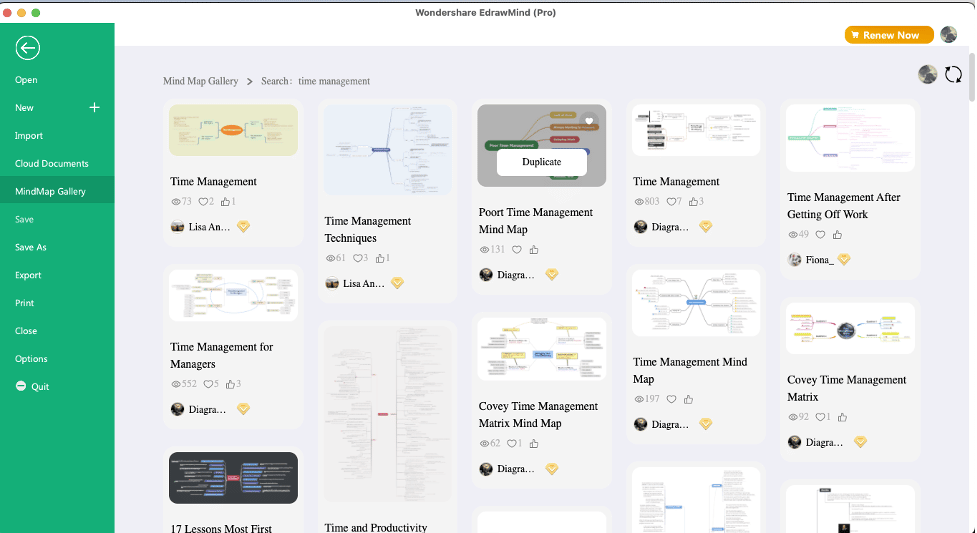Open the Time Management After Getting Off Work thumbnail
This screenshot has width=977, height=533.
[x=851, y=138]
